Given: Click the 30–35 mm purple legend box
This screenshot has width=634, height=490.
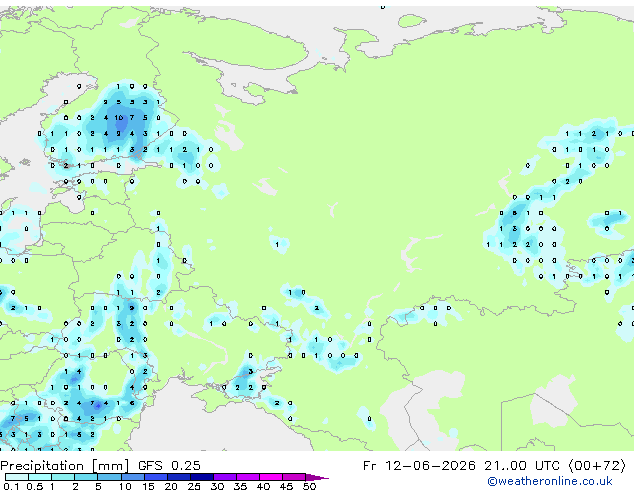Looking at the screenshot, I should 225,477.
